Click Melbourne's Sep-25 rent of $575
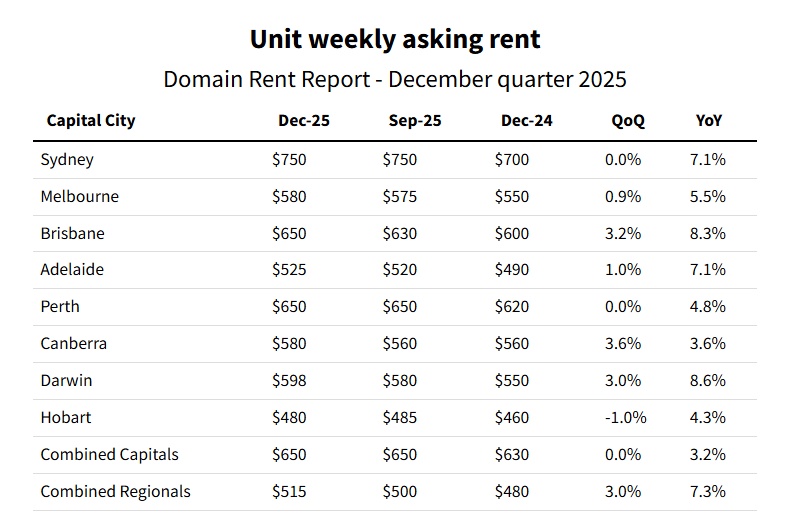794x530 pixels. click(x=400, y=197)
